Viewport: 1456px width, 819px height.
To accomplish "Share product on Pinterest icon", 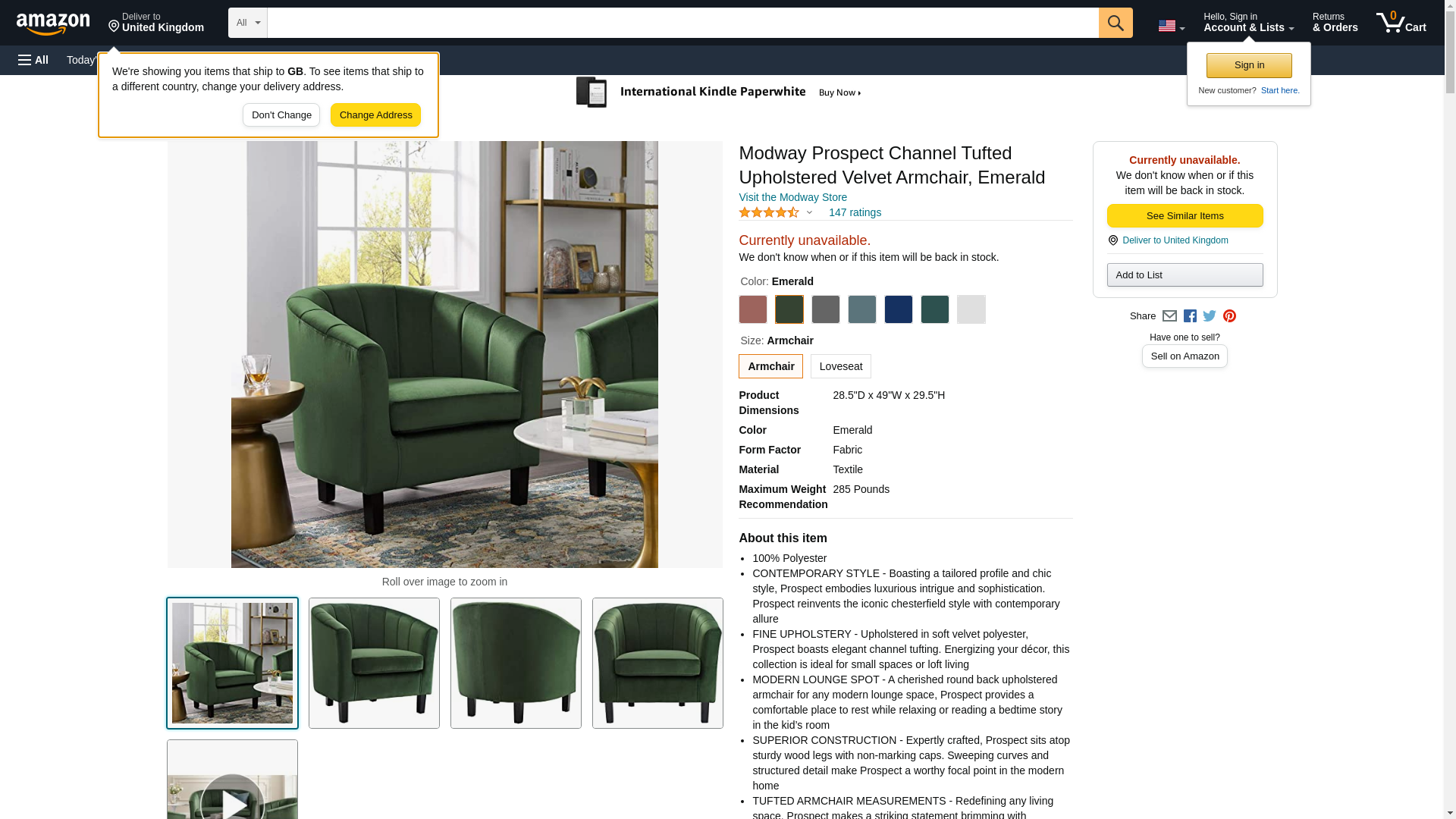I will [x=1229, y=316].
